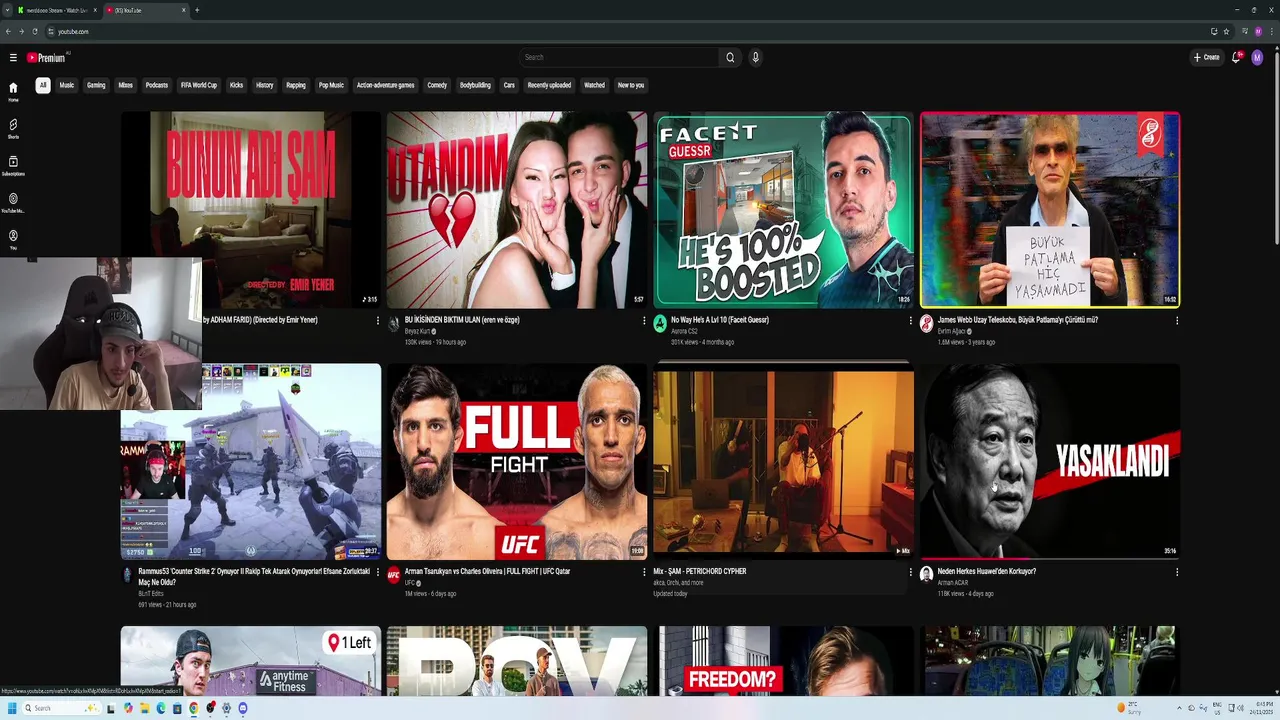Open Subscriptions in the left sidebar
This screenshot has width=1280, height=720.
(x=13, y=165)
